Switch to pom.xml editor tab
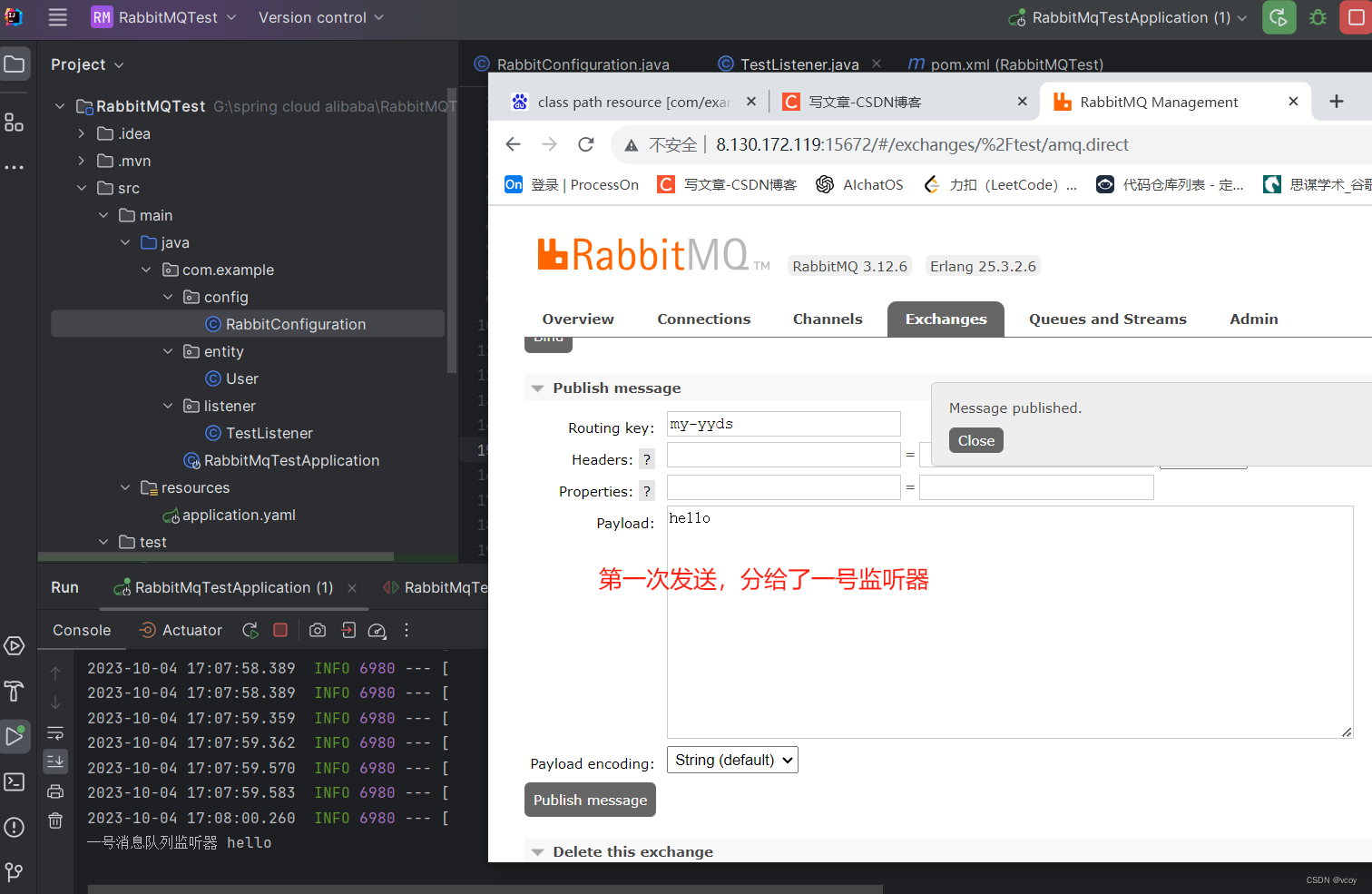This screenshot has height=894, width=1372. [1006, 64]
